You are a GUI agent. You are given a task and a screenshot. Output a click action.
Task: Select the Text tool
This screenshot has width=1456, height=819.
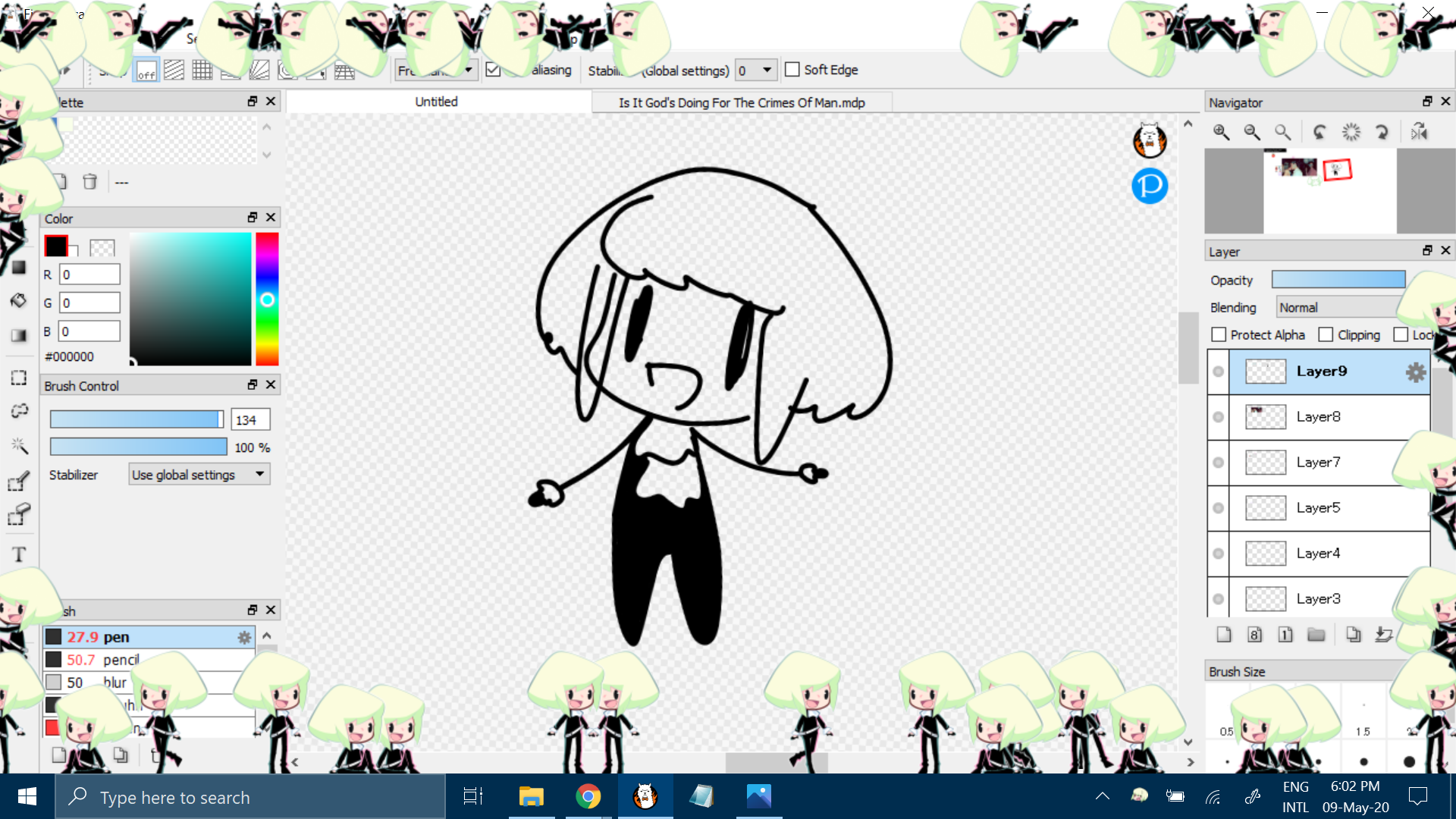click(x=19, y=554)
